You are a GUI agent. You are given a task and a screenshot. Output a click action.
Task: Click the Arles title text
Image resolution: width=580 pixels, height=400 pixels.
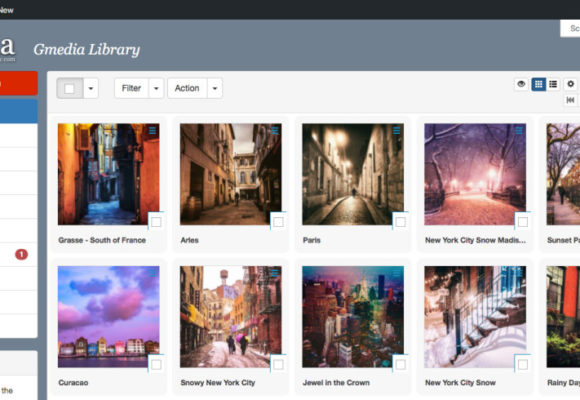[190, 240]
